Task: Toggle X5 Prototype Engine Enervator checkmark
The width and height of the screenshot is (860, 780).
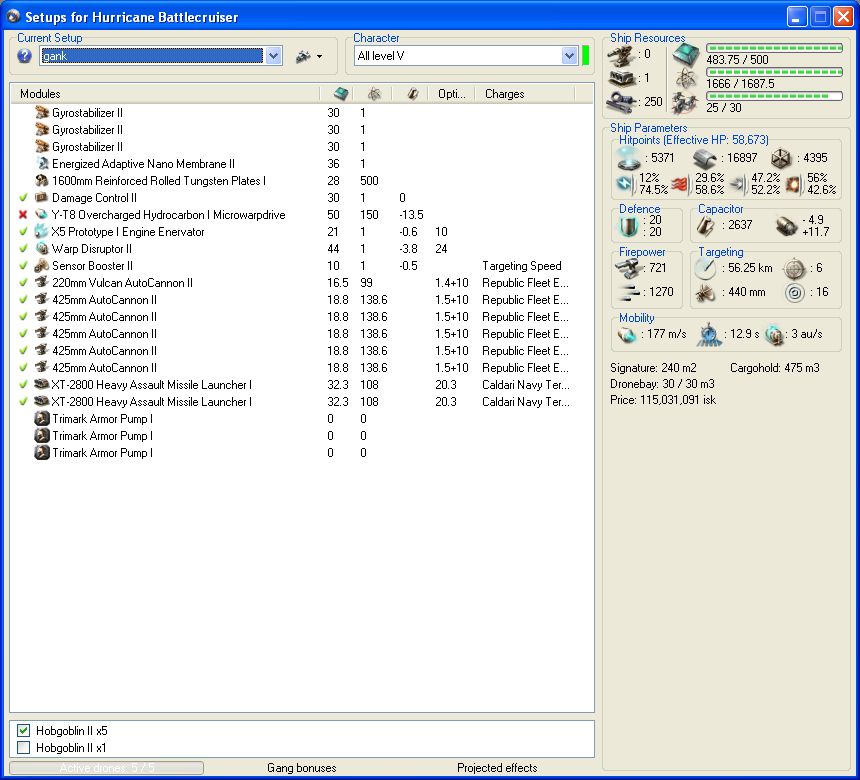Action: click(x=23, y=231)
